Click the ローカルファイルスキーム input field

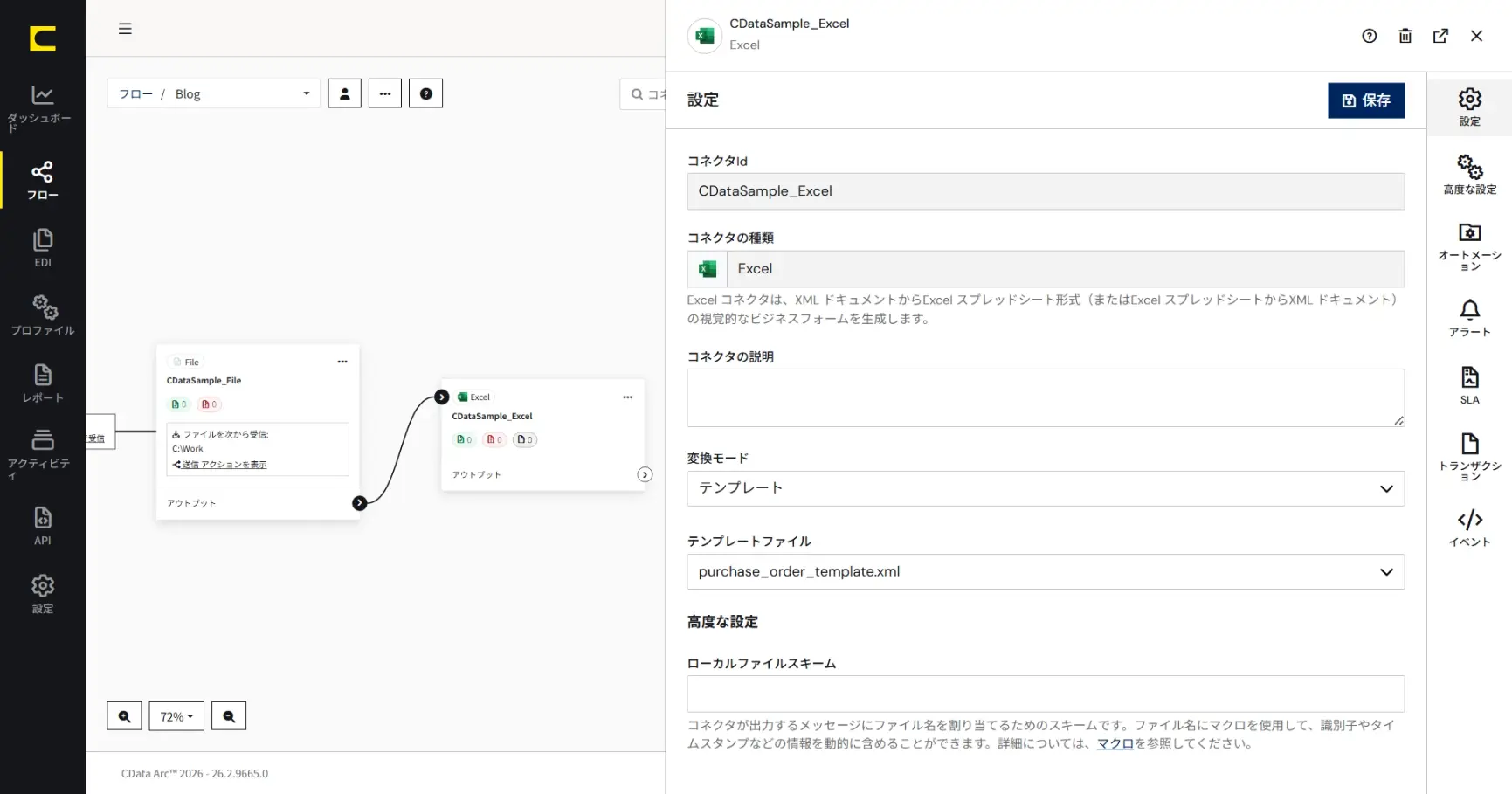click(1046, 694)
